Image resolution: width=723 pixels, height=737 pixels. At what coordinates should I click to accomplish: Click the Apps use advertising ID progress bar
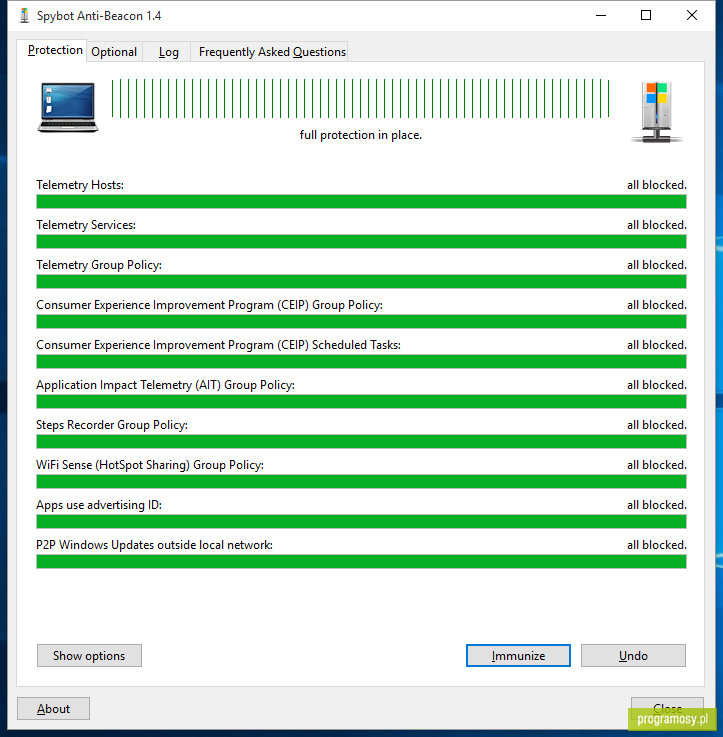pyautogui.click(x=361, y=521)
